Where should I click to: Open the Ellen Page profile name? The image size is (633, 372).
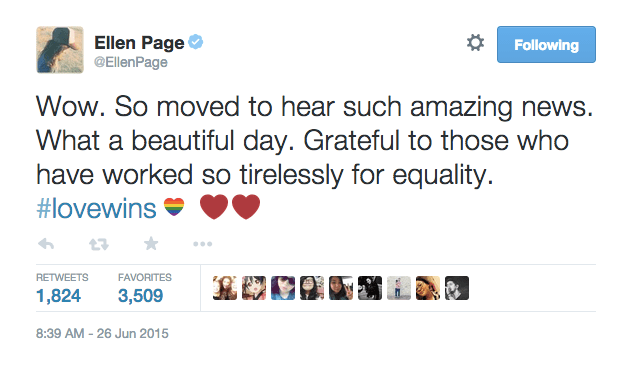click(x=139, y=43)
